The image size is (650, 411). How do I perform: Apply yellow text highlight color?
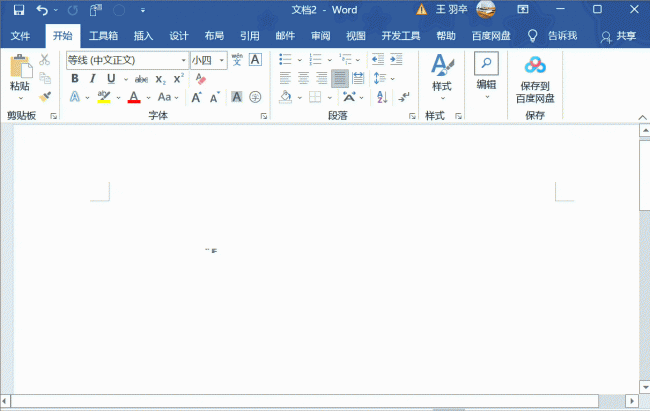(104, 97)
